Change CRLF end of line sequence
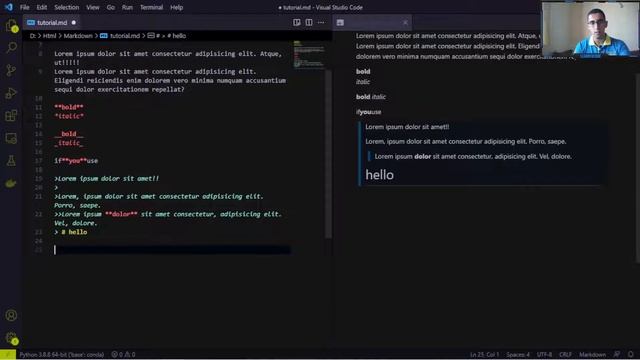The width and height of the screenshot is (640, 360). [x=565, y=354]
